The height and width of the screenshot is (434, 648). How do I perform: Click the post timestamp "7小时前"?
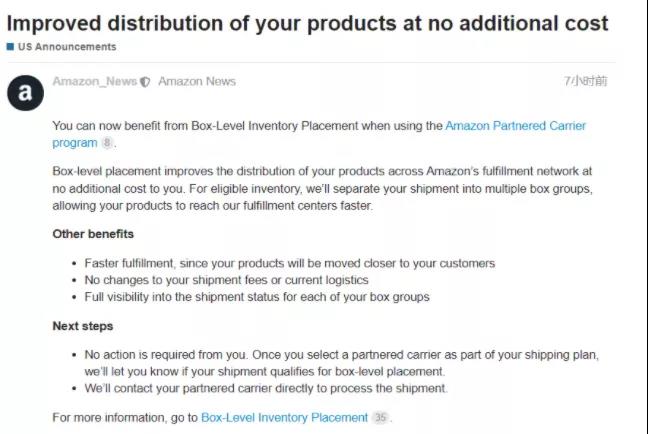pyautogui.click(x=585, y=81)
